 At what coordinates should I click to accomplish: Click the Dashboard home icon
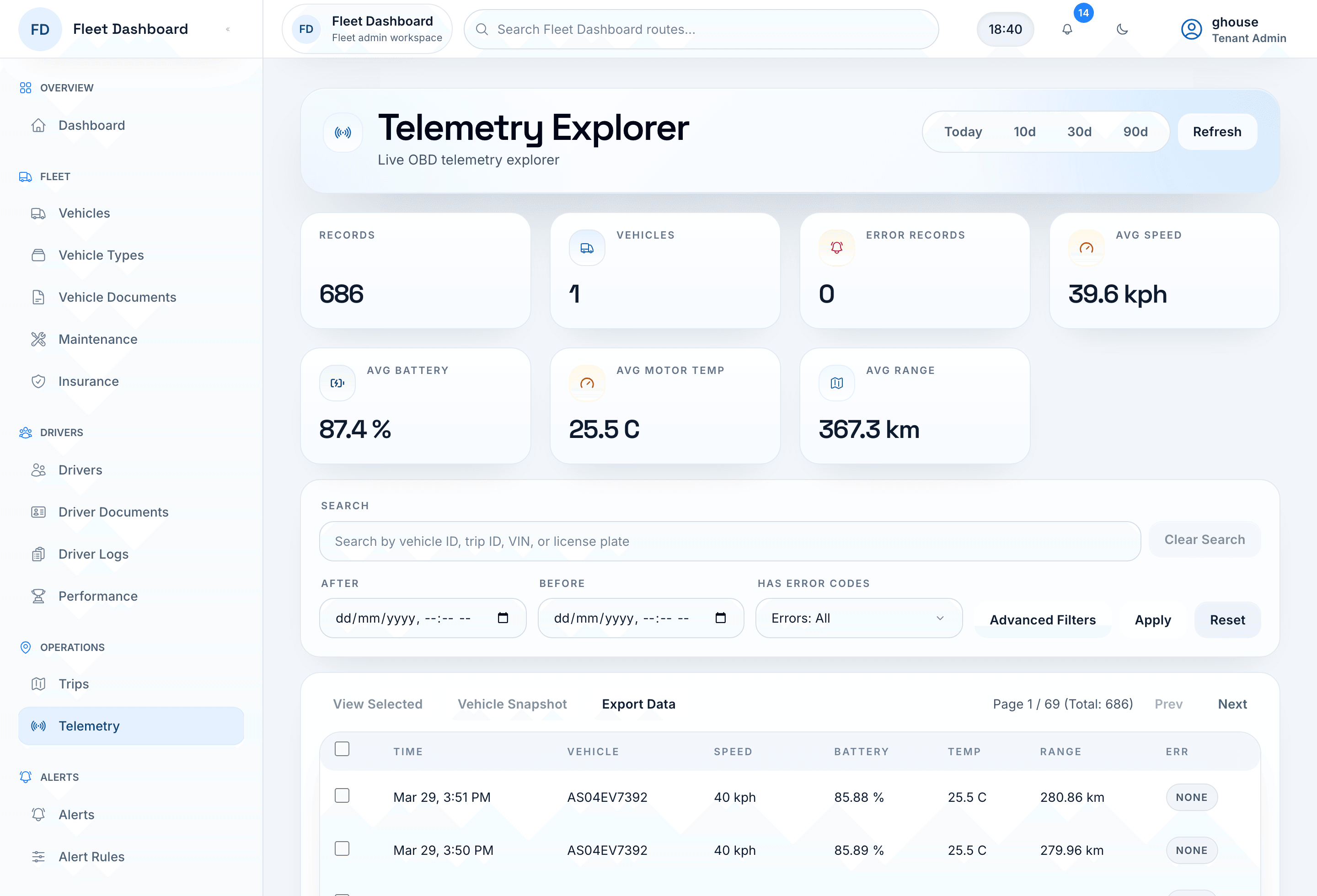coord(38,125)
